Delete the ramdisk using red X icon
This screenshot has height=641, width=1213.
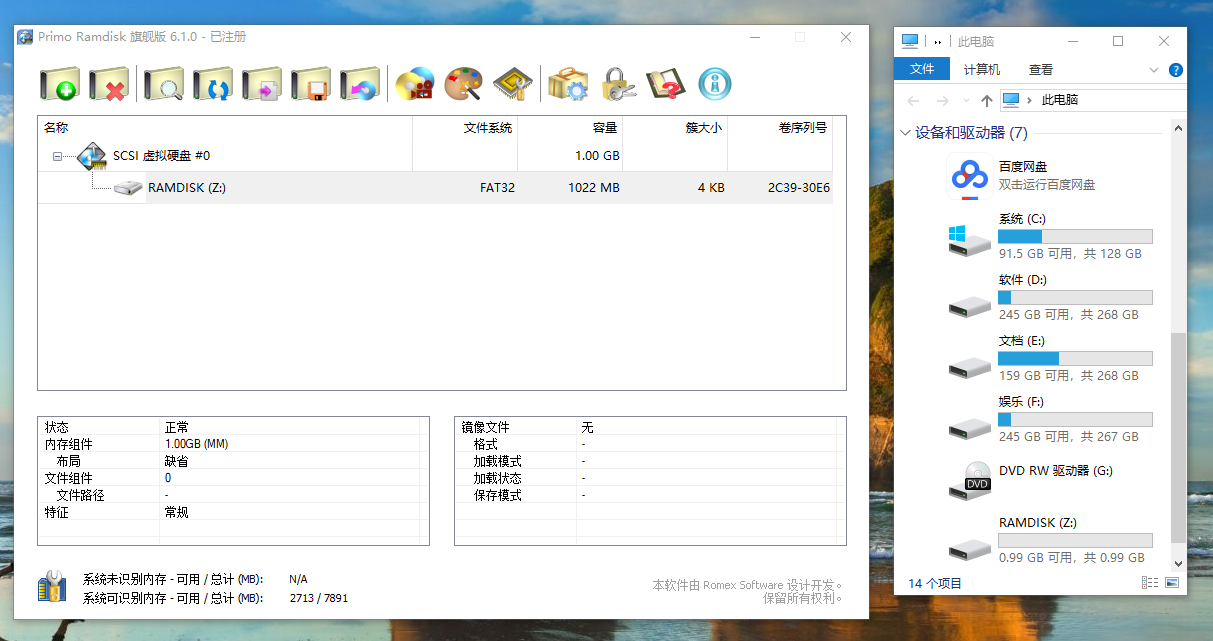[x=109, y=84]
